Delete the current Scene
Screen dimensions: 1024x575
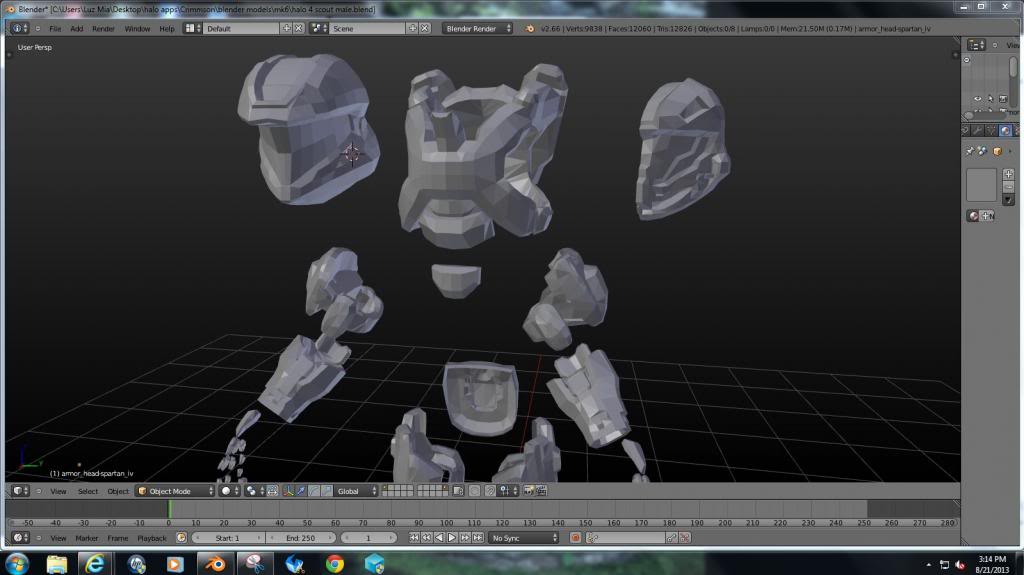click(x=424, y=28)
